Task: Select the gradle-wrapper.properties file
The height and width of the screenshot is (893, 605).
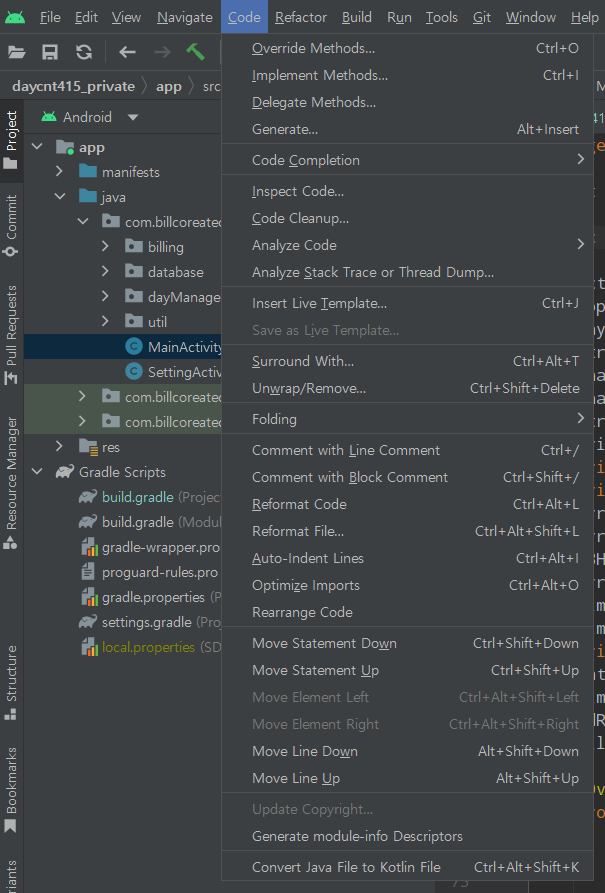Action: pos(151,547)
